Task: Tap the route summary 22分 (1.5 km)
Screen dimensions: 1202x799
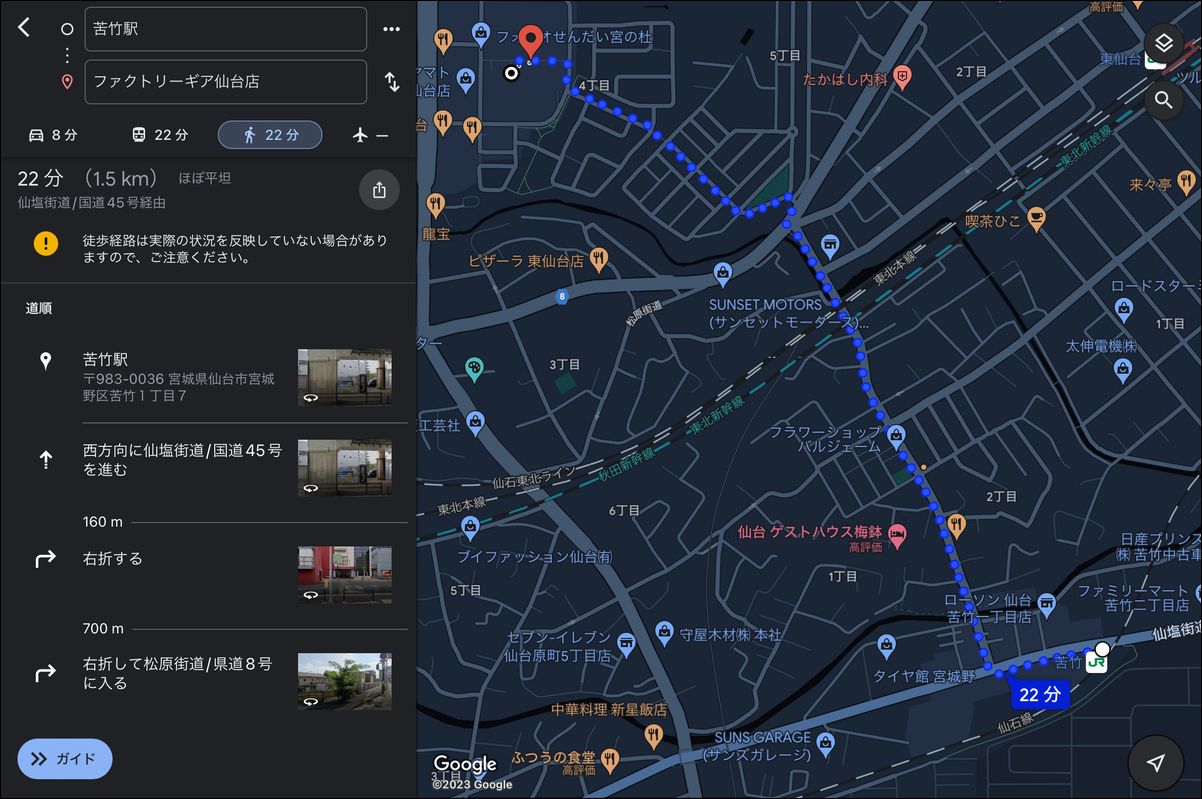Action: [88, 179]
